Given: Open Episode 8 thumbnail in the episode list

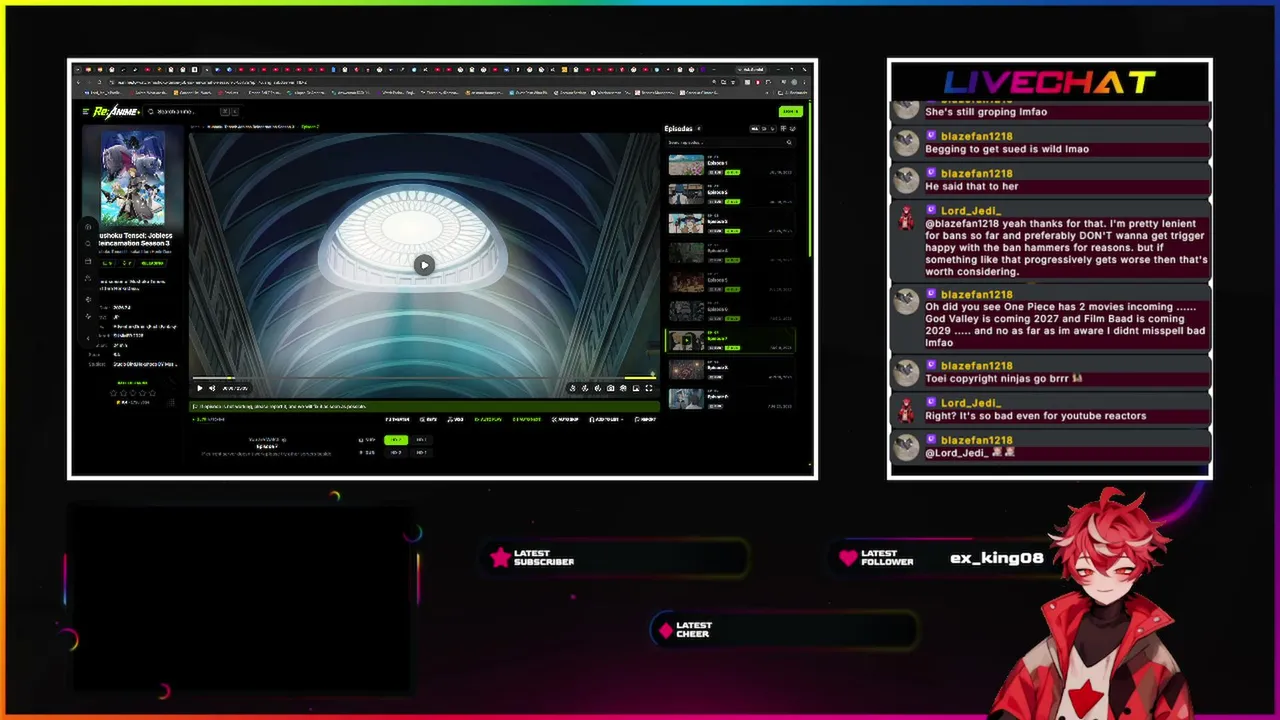Looking at the screenshot, I should (686, 370).
